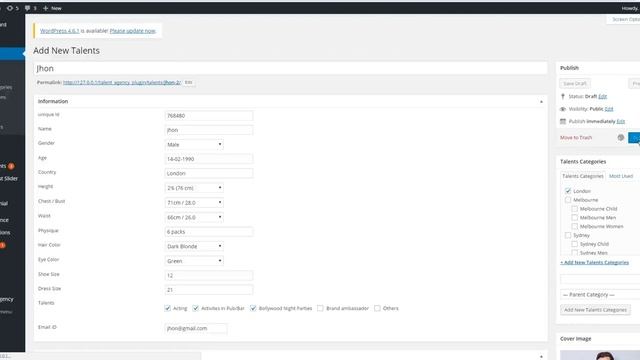Click the new category name input
Viewport: 640px width, 360px height.
tap(600, 279)
